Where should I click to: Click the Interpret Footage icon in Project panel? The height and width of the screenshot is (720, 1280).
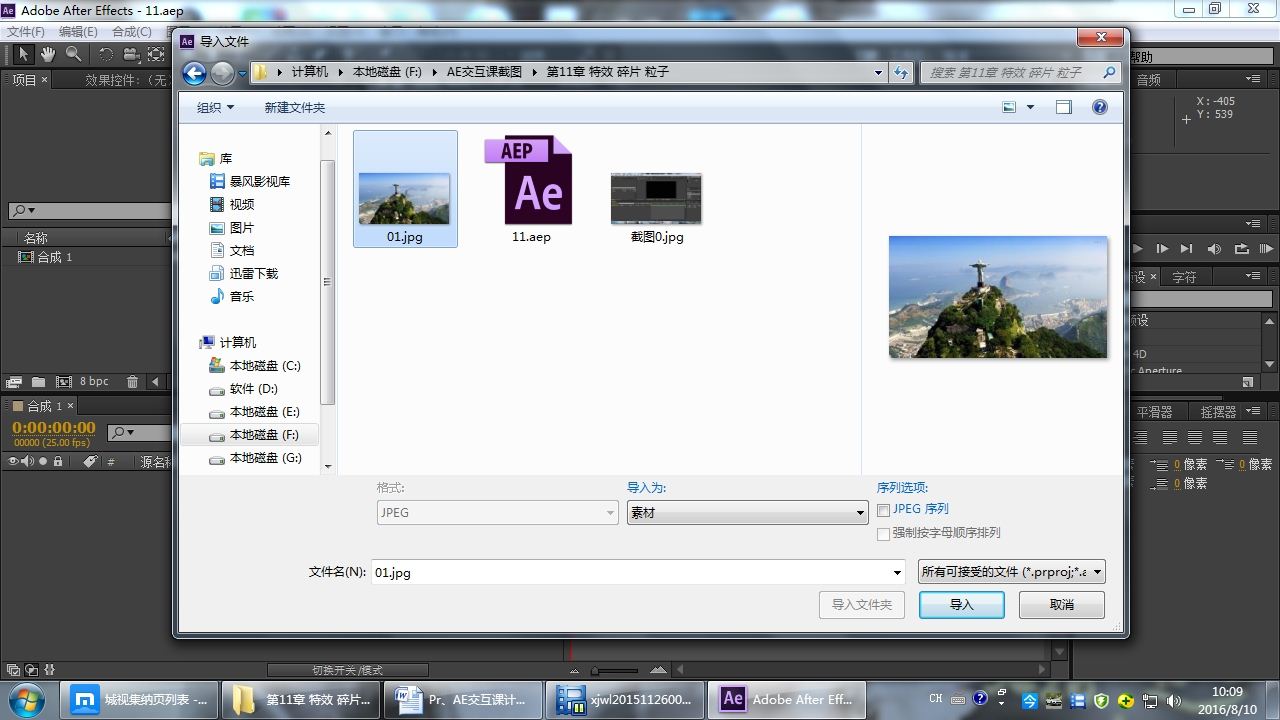pyautogui.click(x=14, y=381)
